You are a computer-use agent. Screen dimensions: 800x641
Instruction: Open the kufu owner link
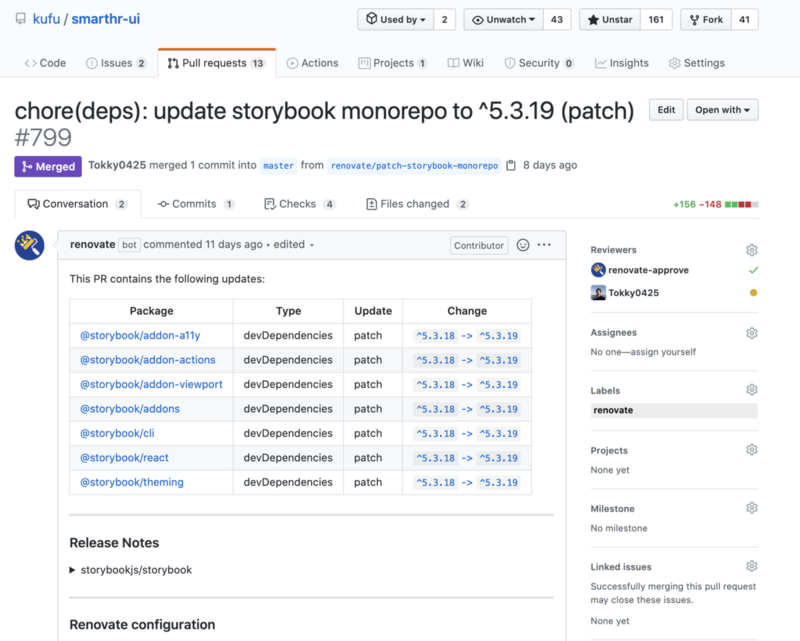pos(46,19)
